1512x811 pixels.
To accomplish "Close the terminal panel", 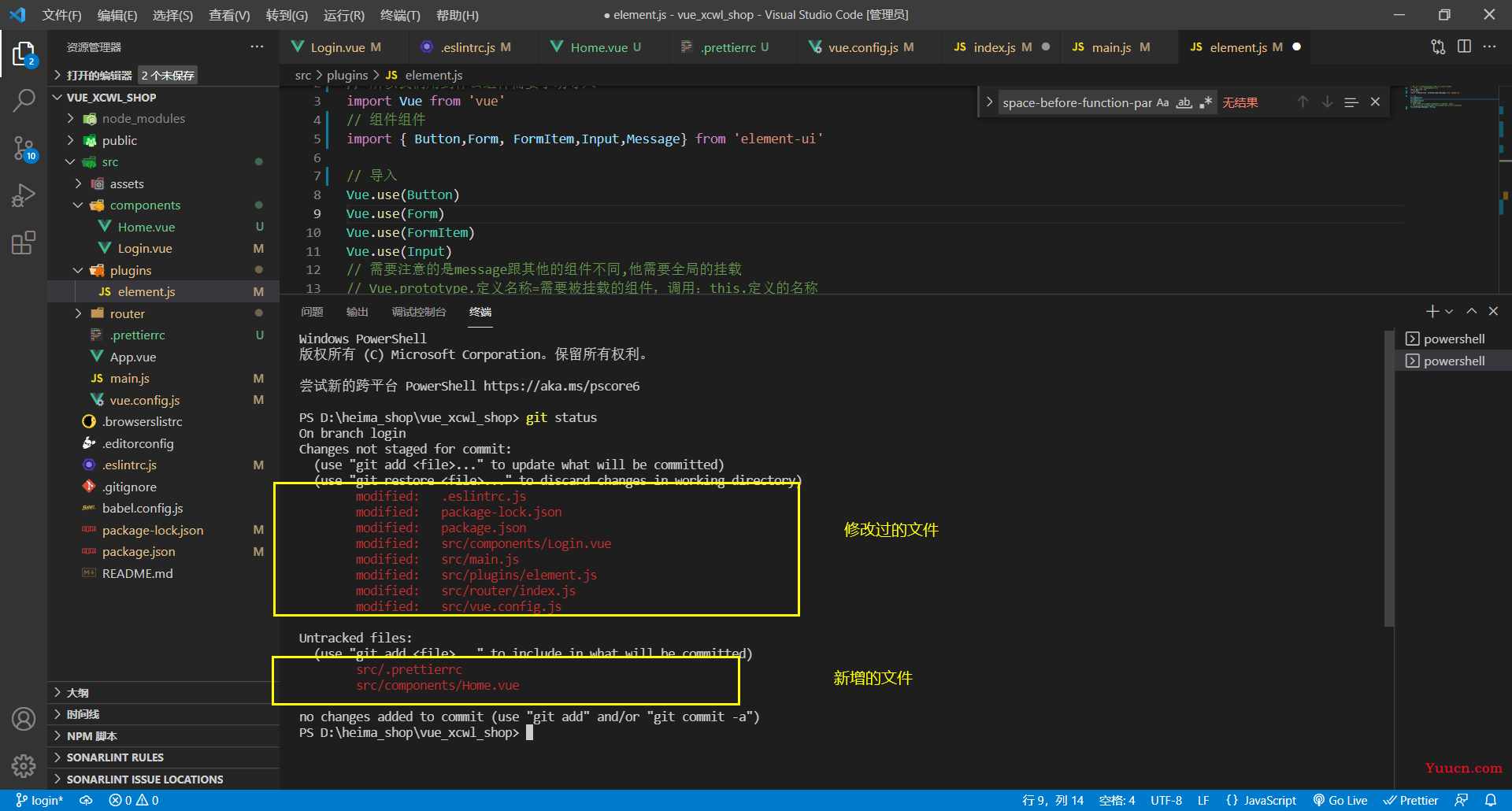I will click(1493, 312).
